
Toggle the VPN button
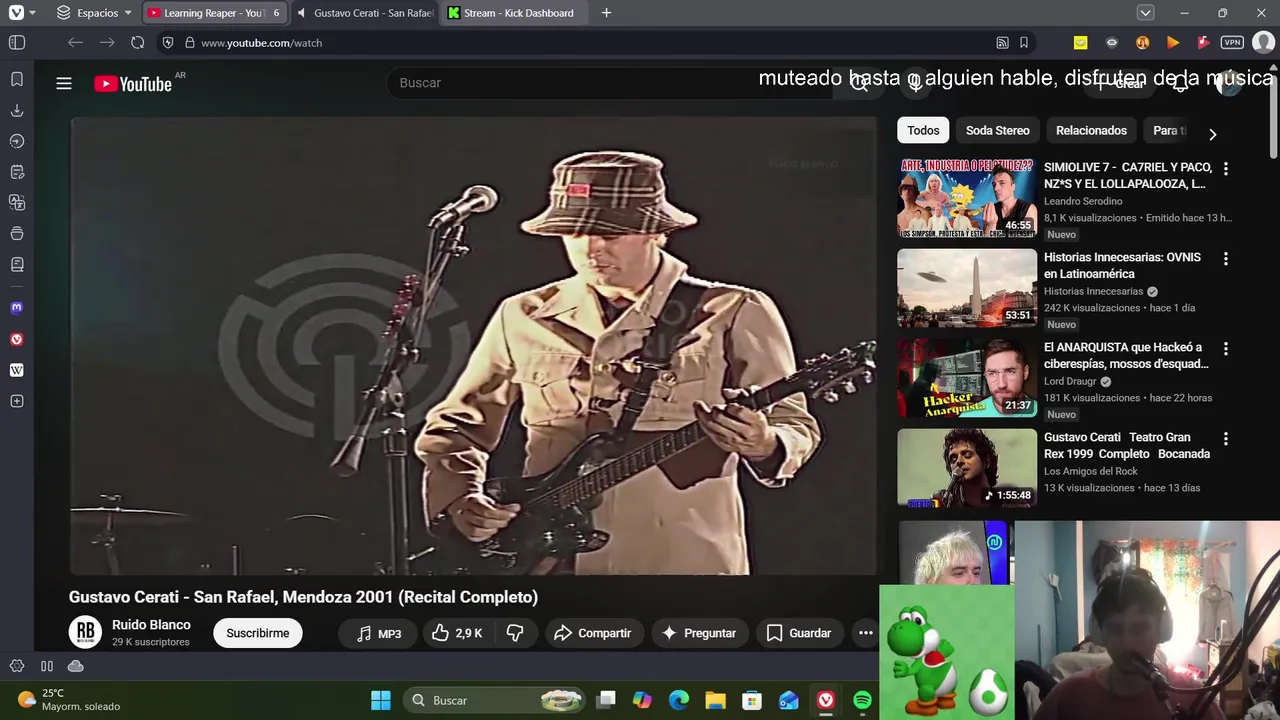pyautogui.click(x=1232, y=43)
